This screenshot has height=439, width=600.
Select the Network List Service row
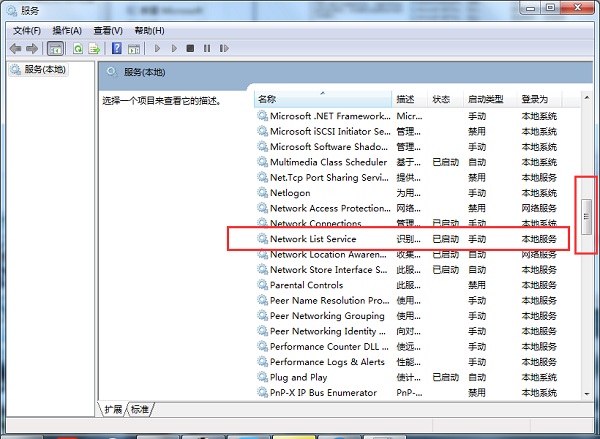pos(313,239)
